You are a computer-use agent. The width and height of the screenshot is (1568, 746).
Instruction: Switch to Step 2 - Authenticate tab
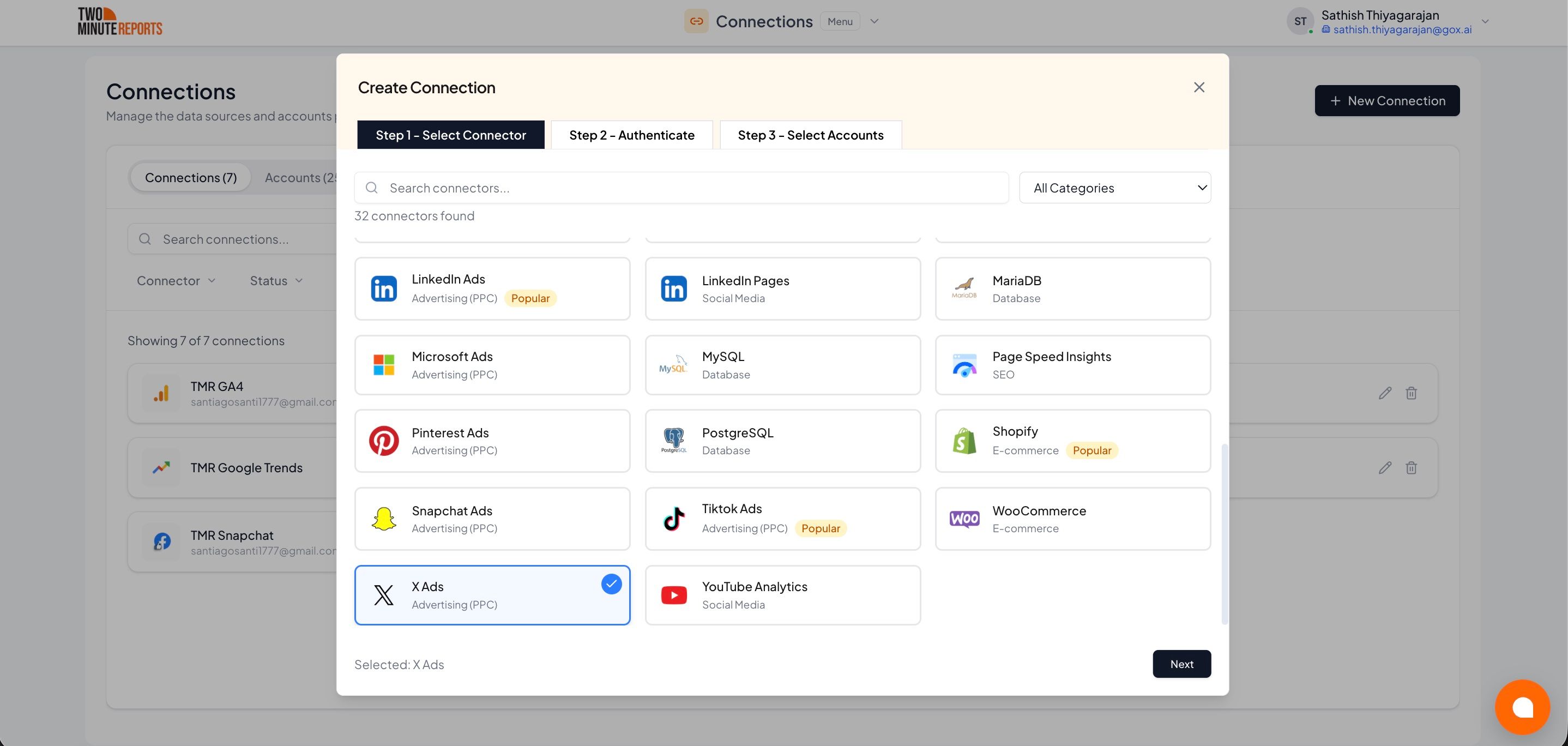click(631, 135)
